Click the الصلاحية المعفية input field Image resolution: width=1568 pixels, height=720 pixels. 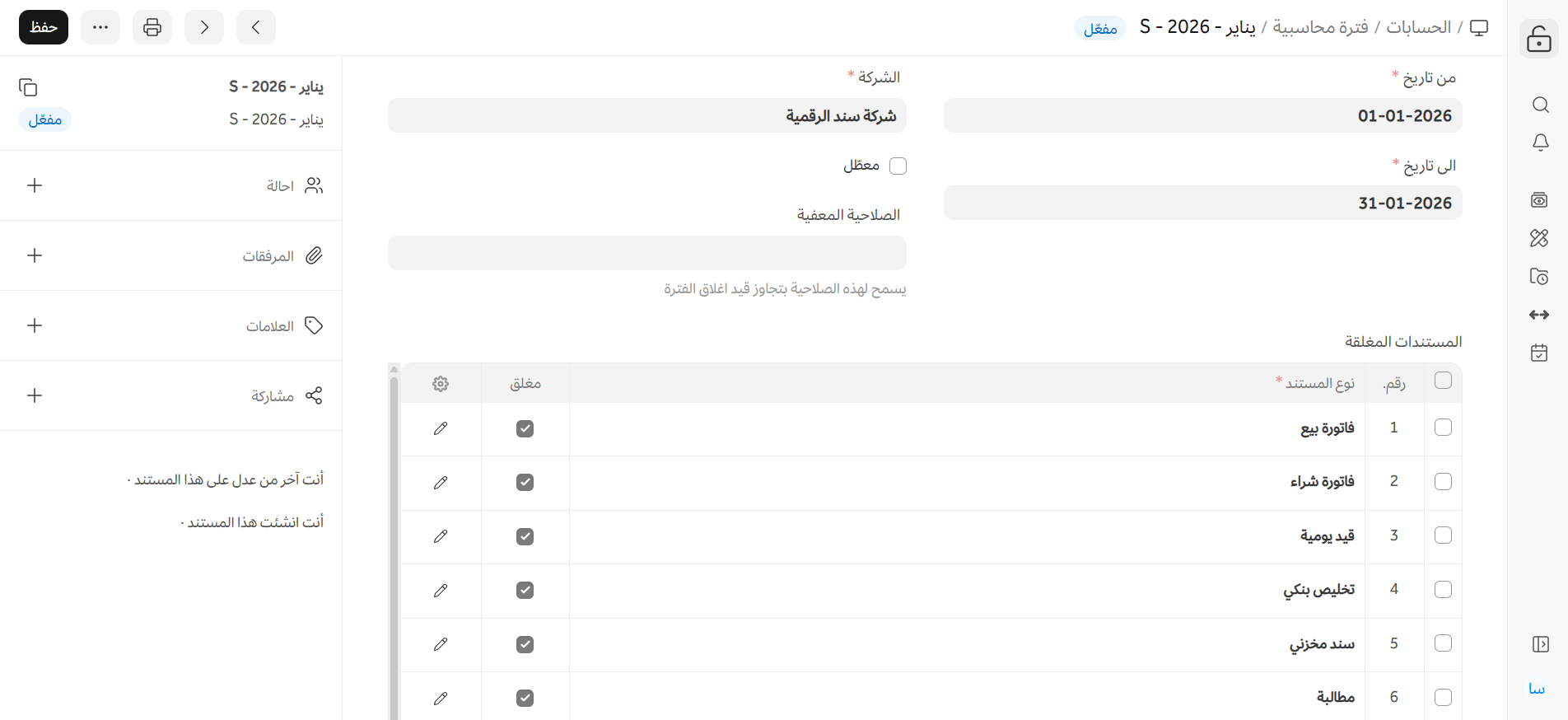point(646,253)
